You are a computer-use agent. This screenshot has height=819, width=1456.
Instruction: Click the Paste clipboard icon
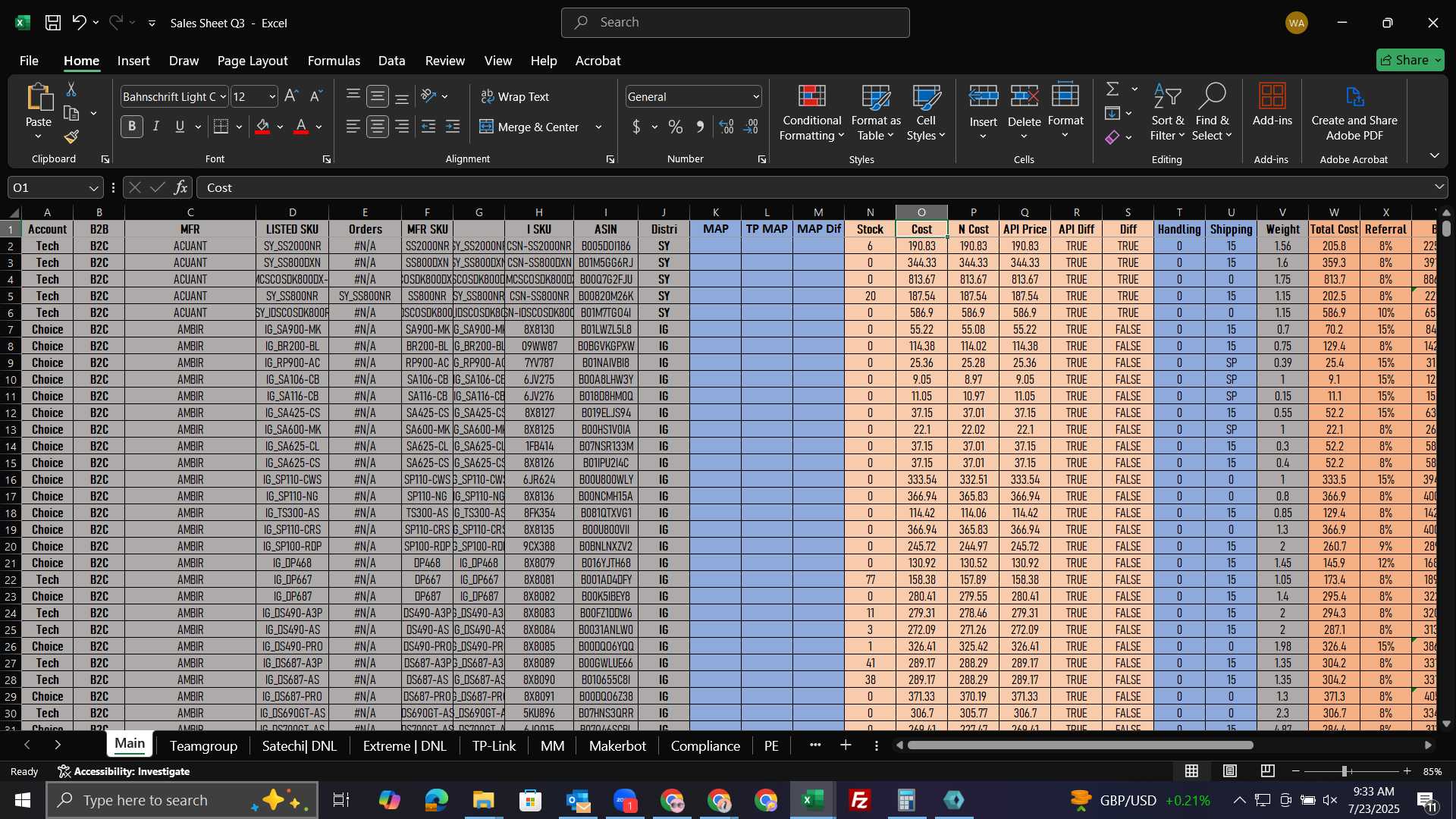click(x=39, y=99)
